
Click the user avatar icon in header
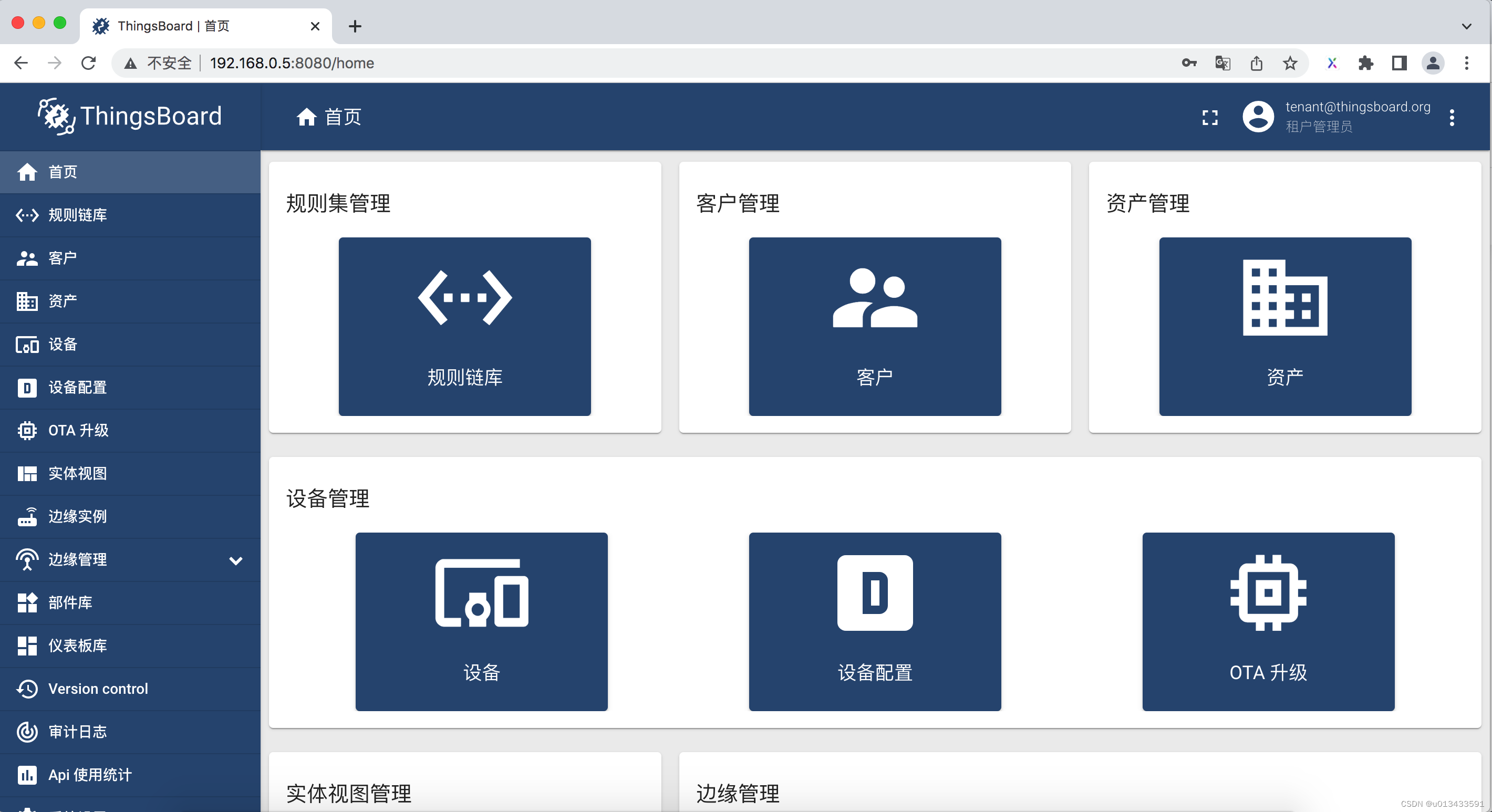coord(1258,117)
